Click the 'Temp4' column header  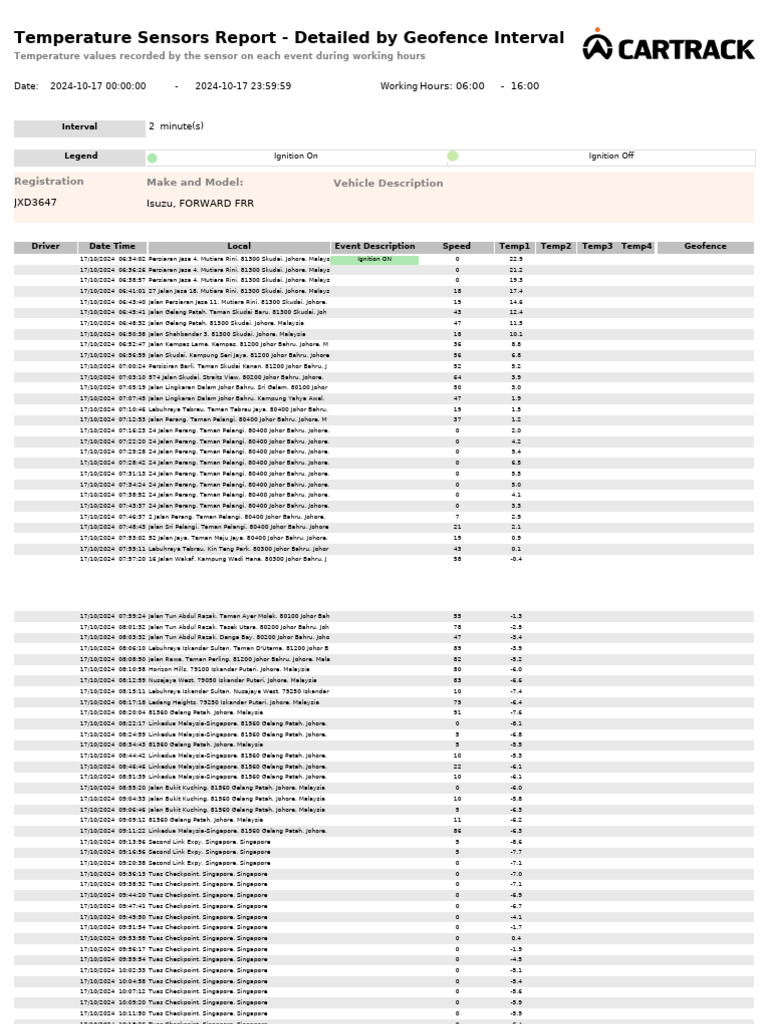(x=637, y=247)
